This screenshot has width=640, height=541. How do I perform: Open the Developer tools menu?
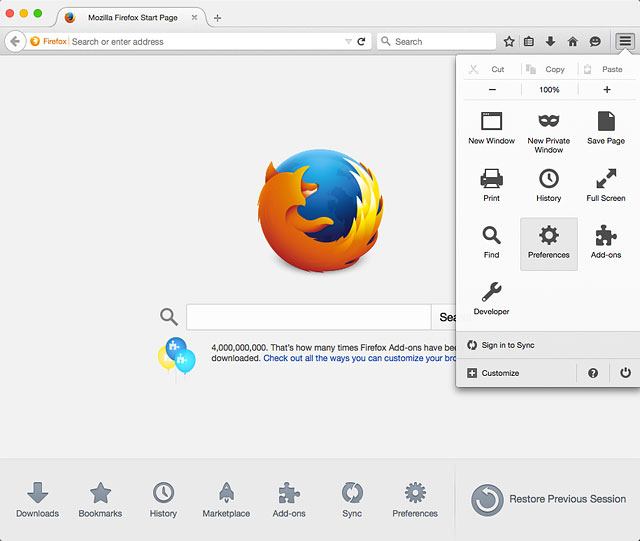[x=491, y=299]
